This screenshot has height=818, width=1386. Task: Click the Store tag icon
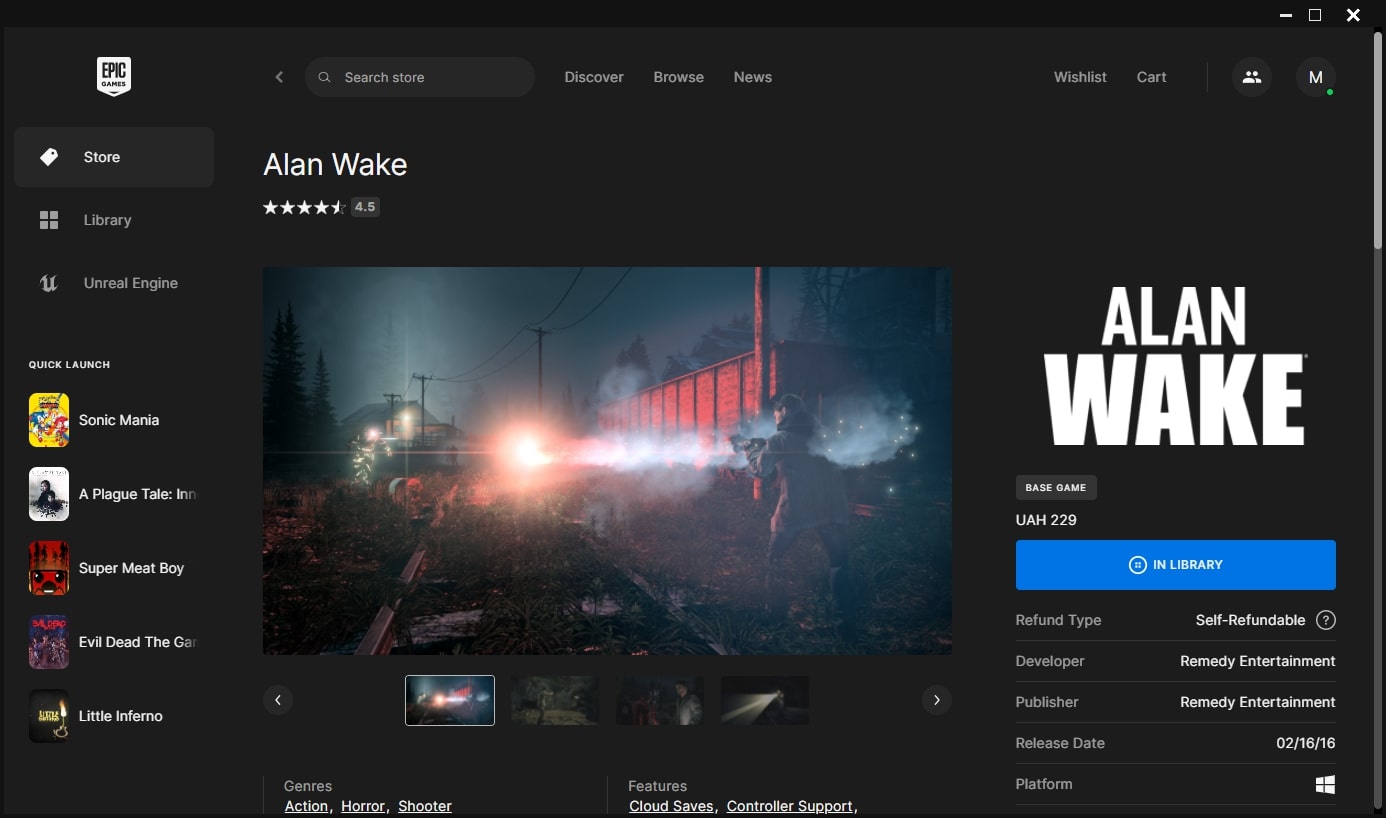click(x=49, y=157)
